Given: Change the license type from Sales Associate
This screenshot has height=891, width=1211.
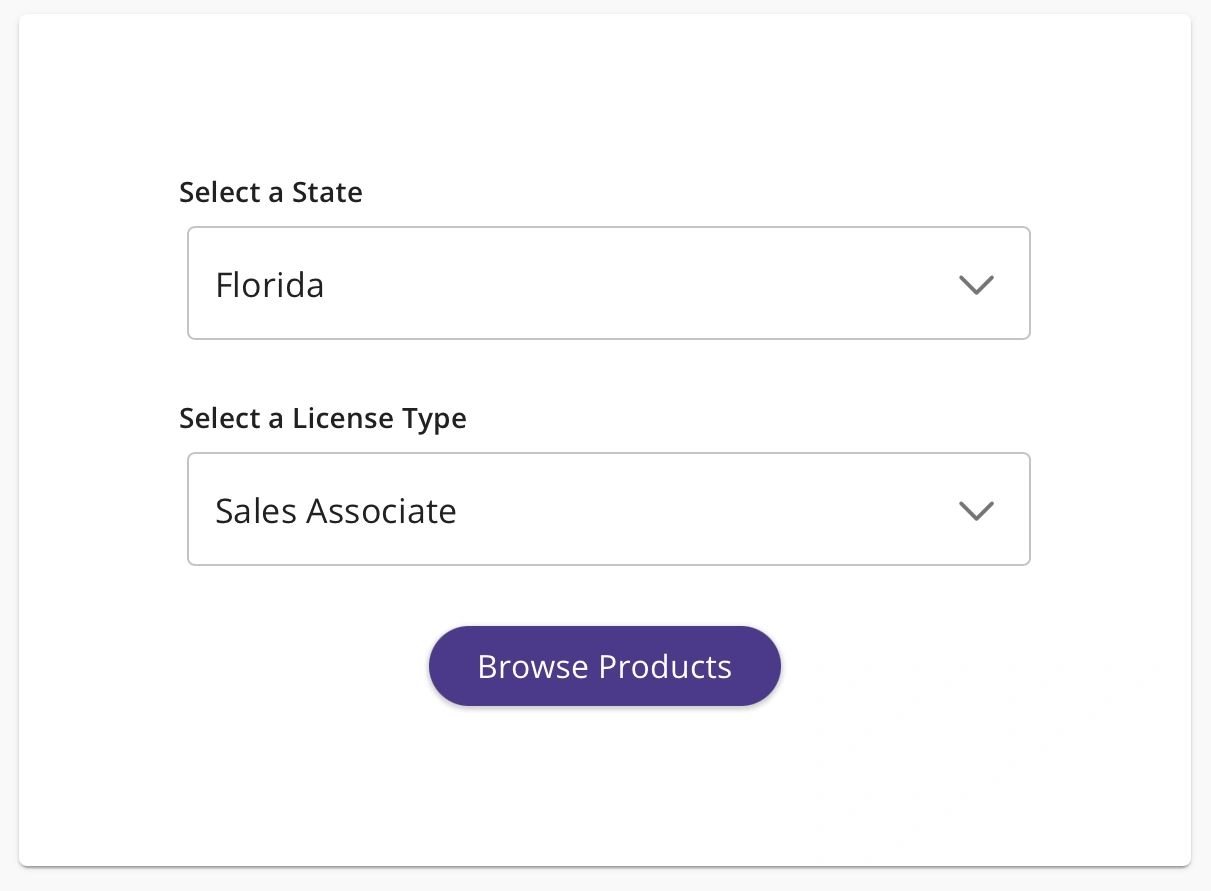Looking at the screenshot, I should click(609, 509).
